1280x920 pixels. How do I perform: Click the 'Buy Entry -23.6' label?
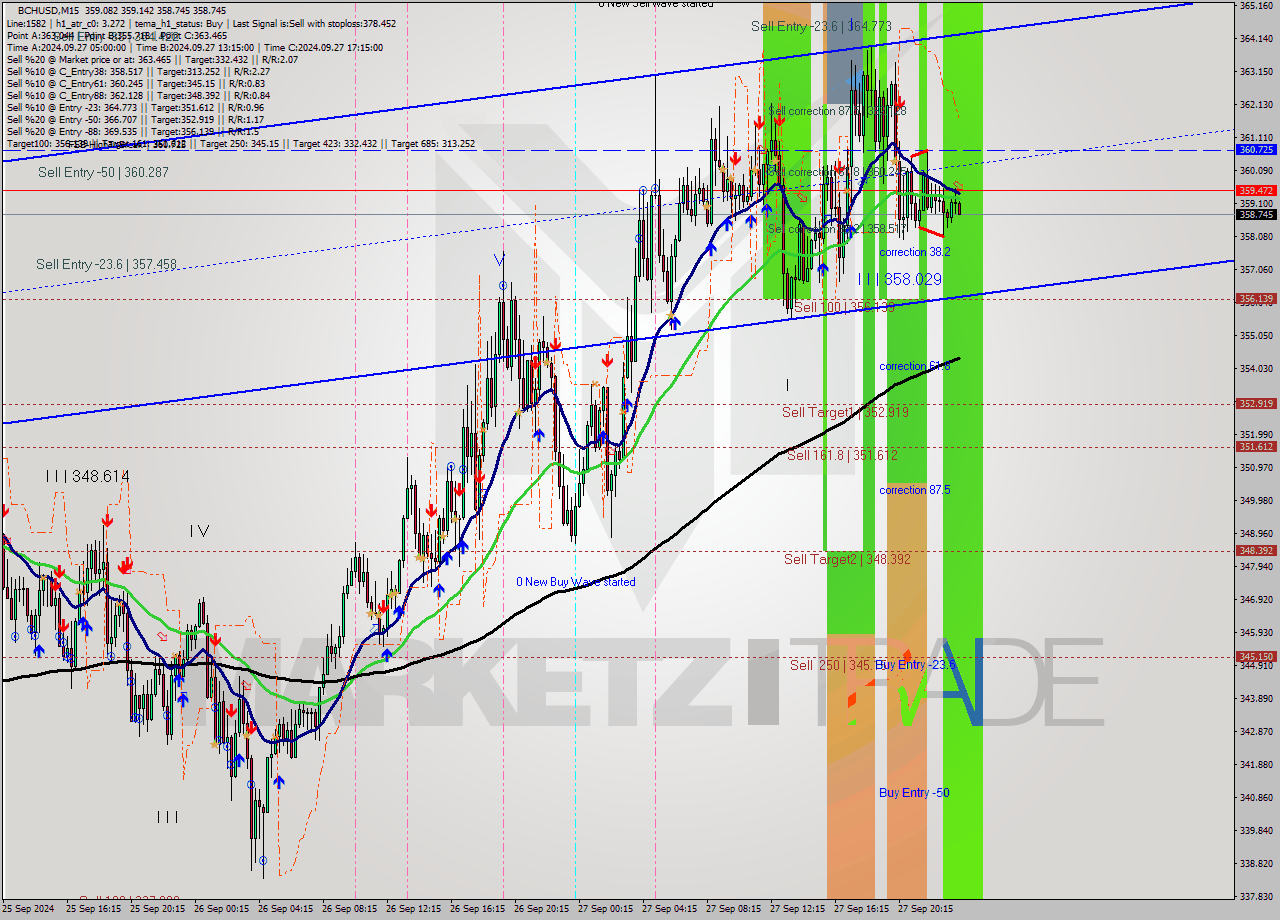pos(915,665)
